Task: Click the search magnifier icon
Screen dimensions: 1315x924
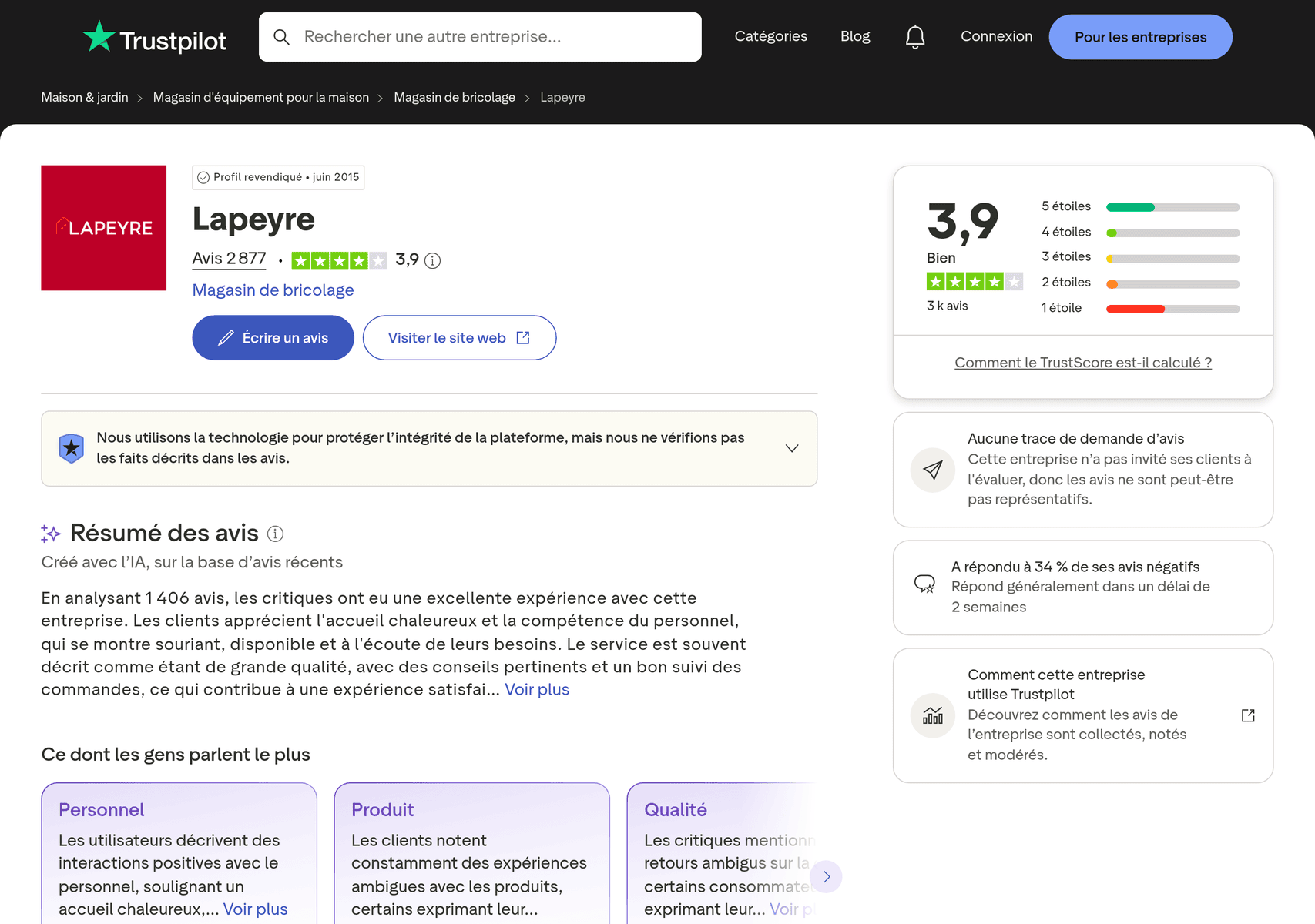Action: click(282, 37)
